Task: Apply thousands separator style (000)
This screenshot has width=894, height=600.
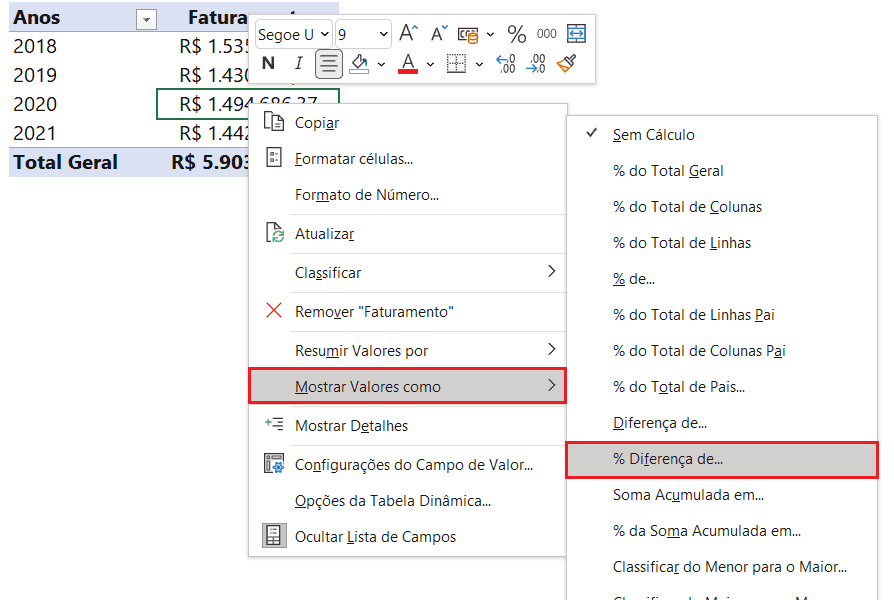Action: coord(546,34)
